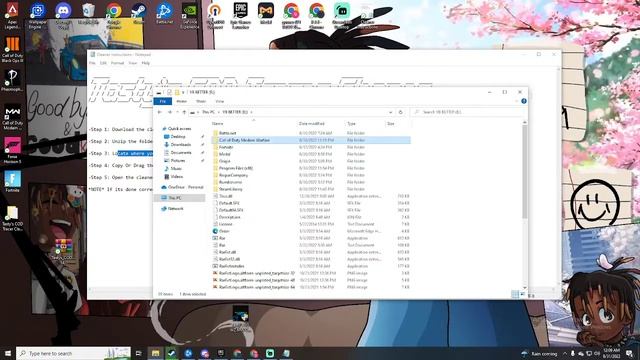Select the Forza Horizon 5 desktop icon

(12, 150)
